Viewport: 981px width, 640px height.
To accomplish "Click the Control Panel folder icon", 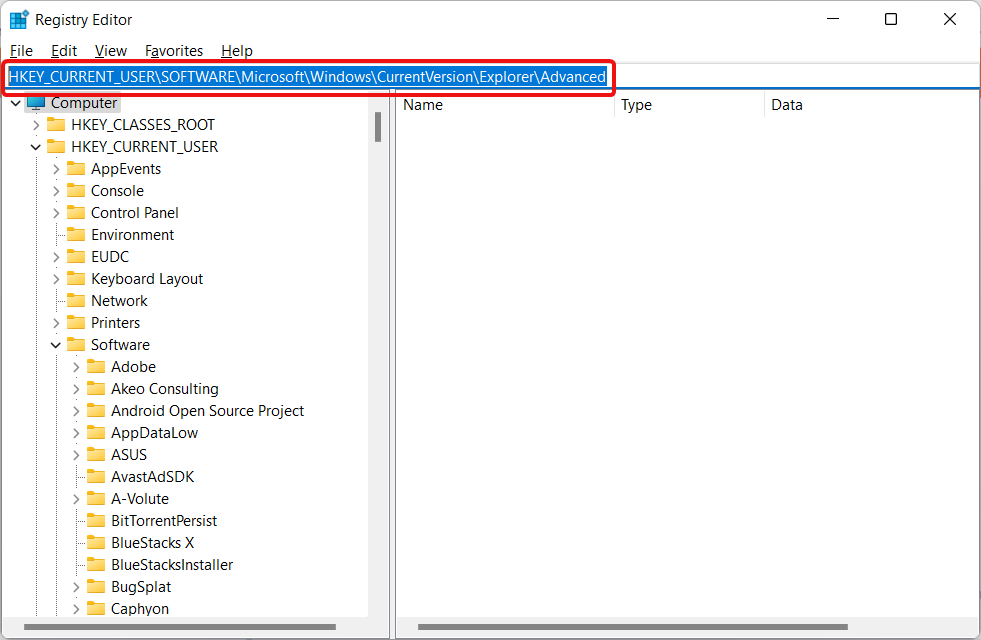I will (x=76, y=213).
